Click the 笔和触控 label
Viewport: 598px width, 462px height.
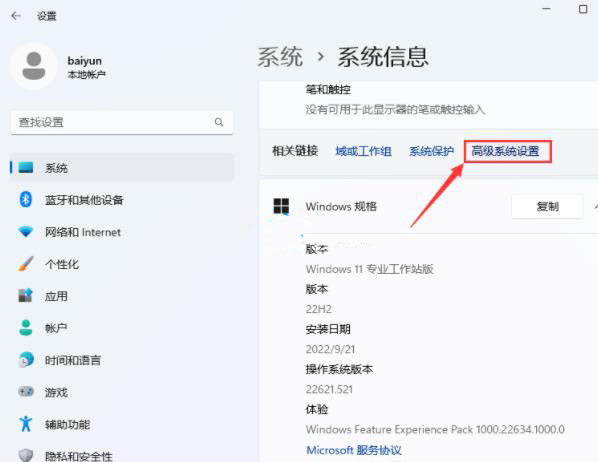[x=328, y=89]
